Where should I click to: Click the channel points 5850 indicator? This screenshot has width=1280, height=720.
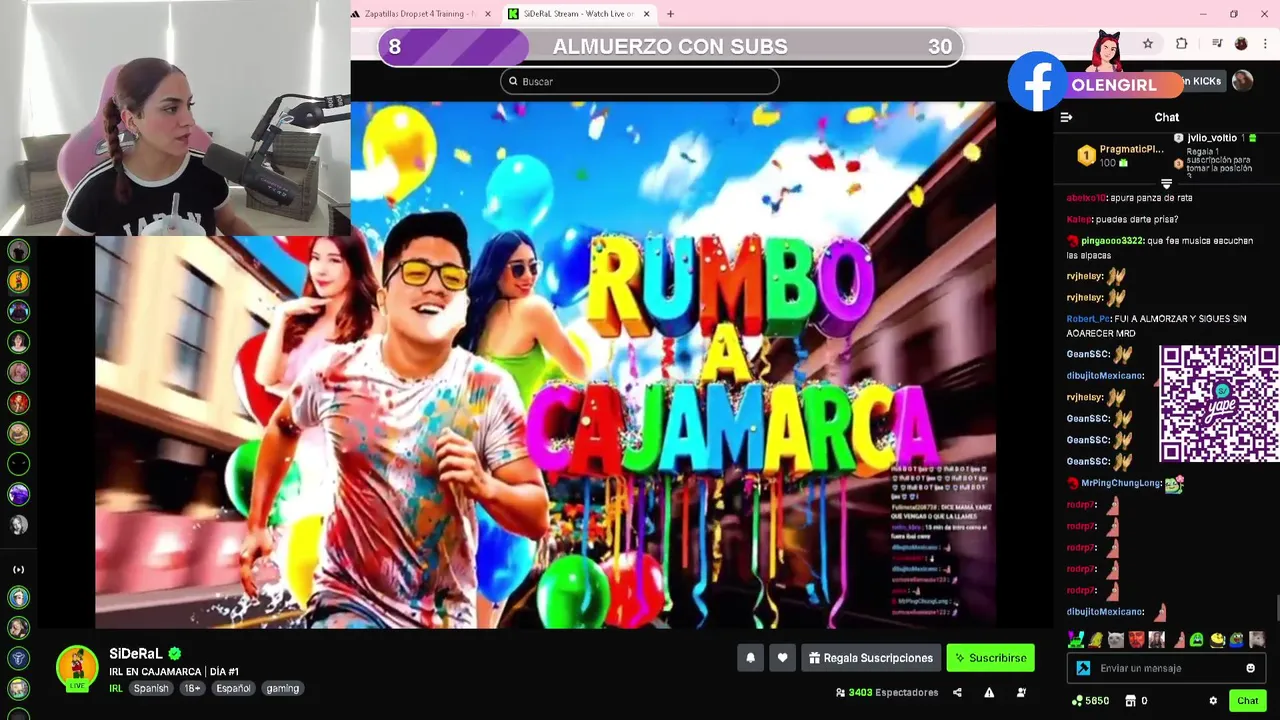point(1090,701)
